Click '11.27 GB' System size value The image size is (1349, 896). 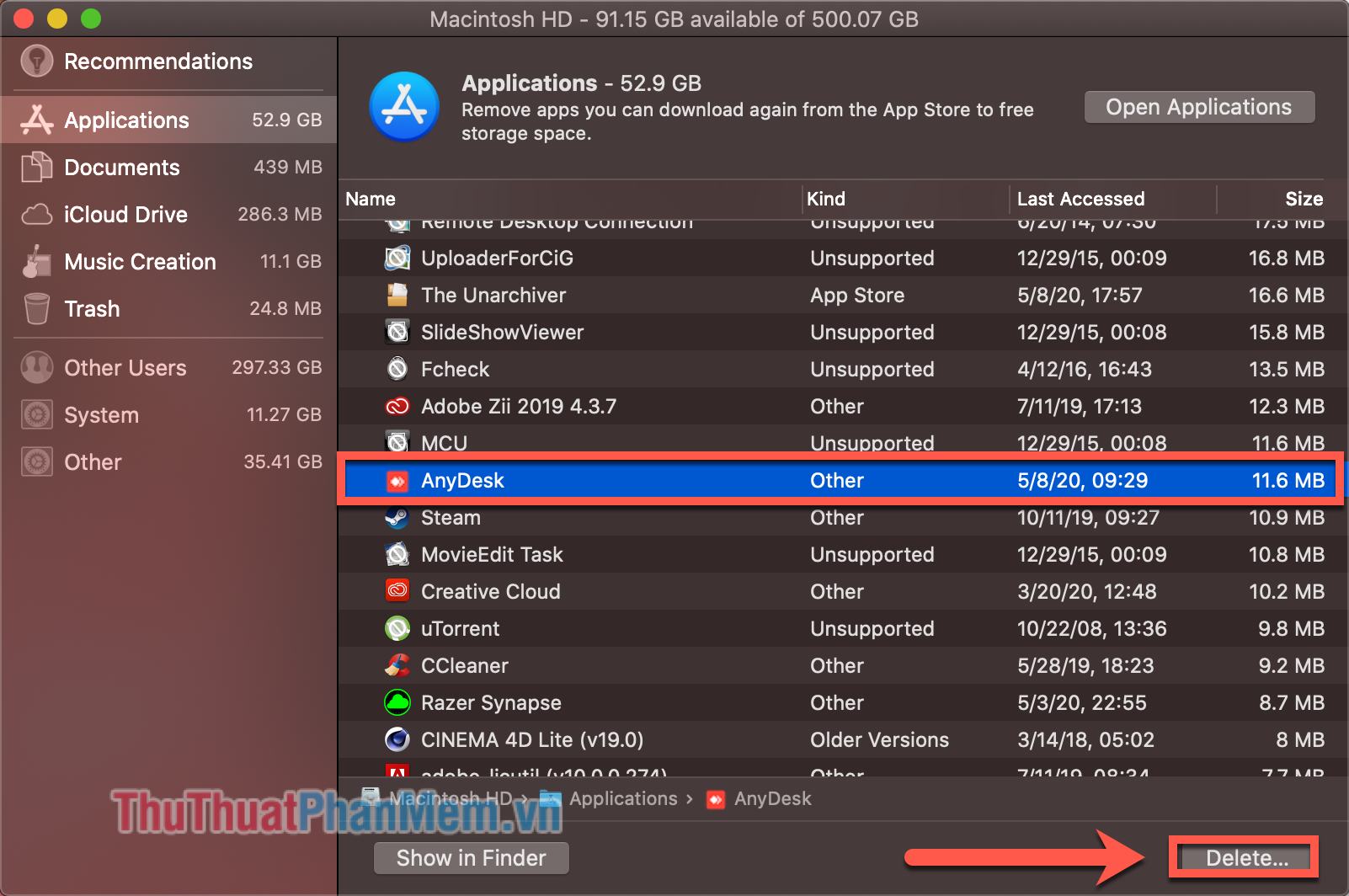coord(284,414)
